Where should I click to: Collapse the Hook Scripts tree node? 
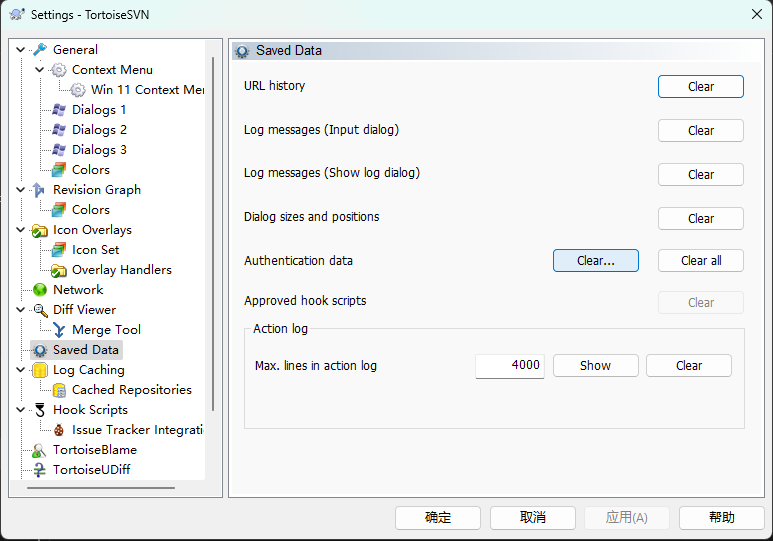coord(21,410)
